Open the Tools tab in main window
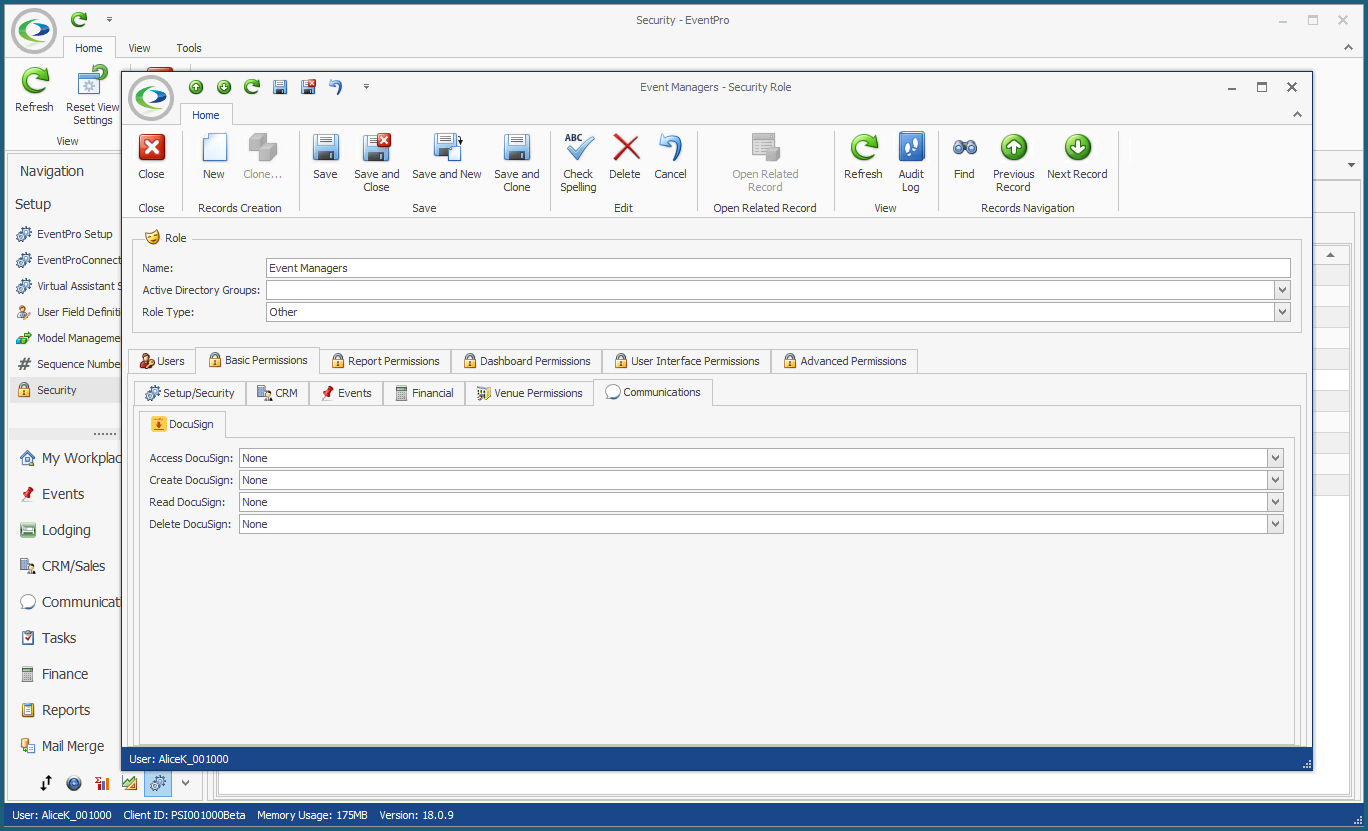 [x=189, y=48]
